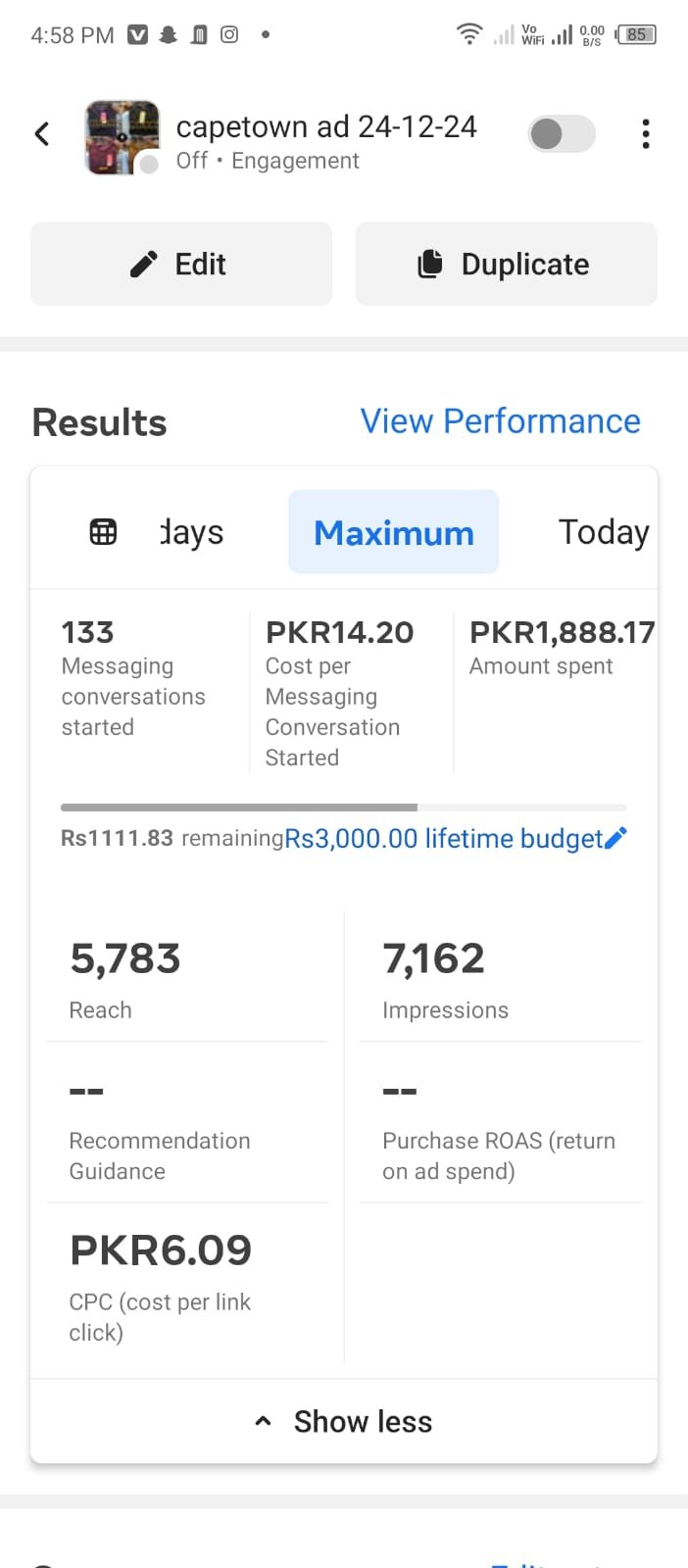Tap the custom date range calendar icon
This screenshot has height=1568, width=688.
pyautogui.click(x=103, y=532)
